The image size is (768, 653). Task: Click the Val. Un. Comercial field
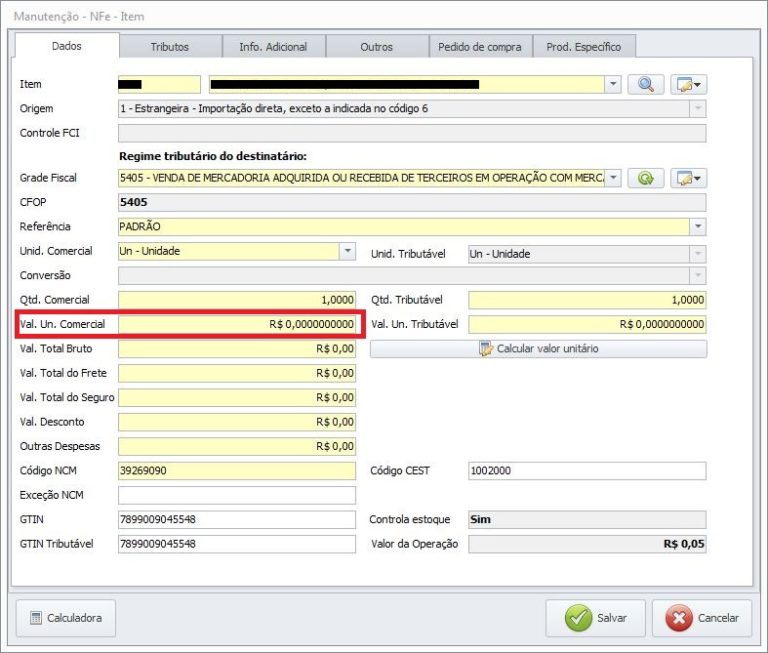click(x=236, y=324)
